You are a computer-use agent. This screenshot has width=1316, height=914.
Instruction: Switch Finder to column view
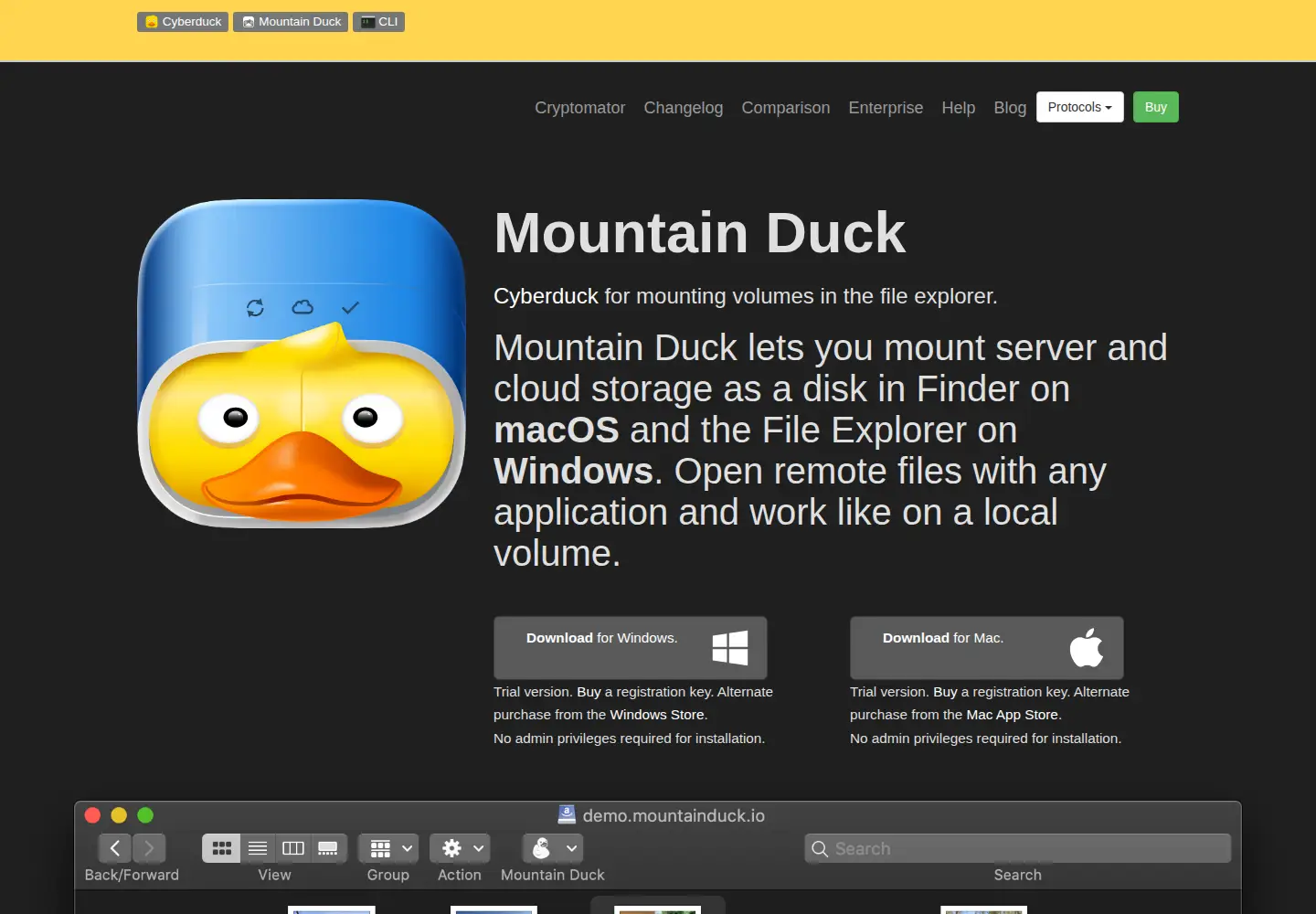pos(293,848)
